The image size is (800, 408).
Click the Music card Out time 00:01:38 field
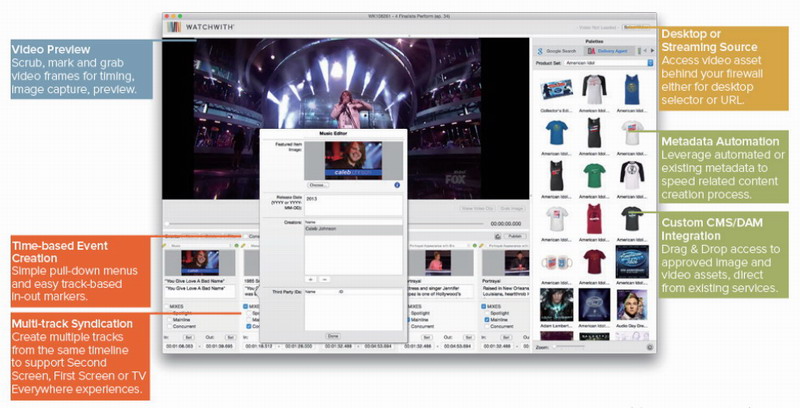point(218,346)
